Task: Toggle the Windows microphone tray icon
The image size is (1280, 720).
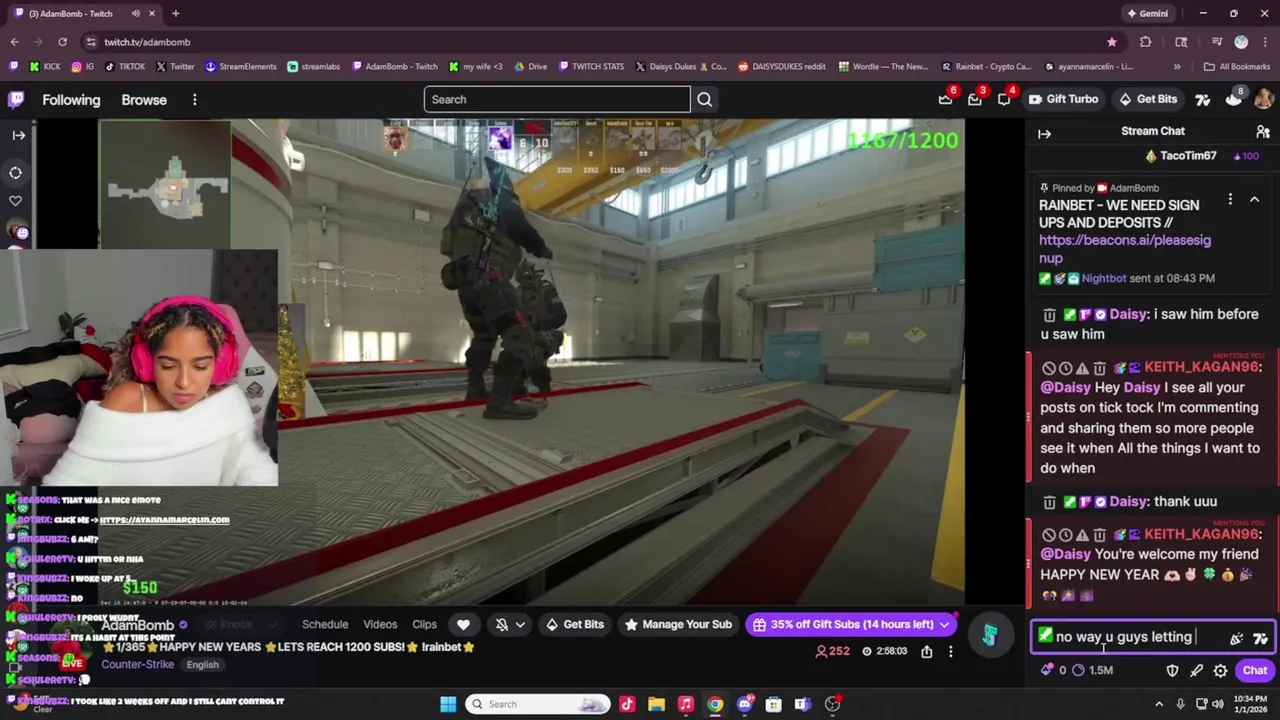Action: pos(1181,704)
